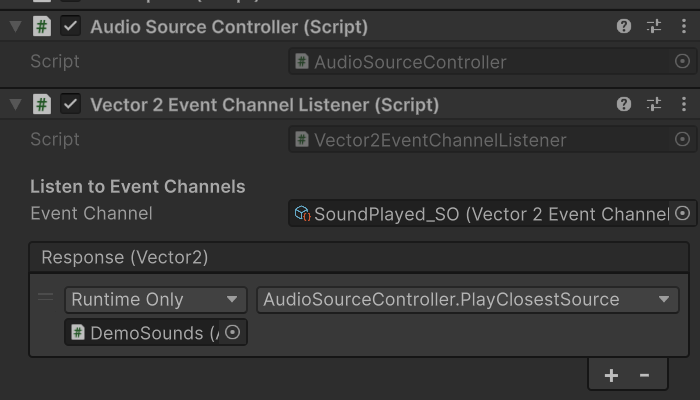This screenshot has height=400, width=700.
Task: Open Vector 2 Event Channel Listener options menu
Action: coord(684,104)
